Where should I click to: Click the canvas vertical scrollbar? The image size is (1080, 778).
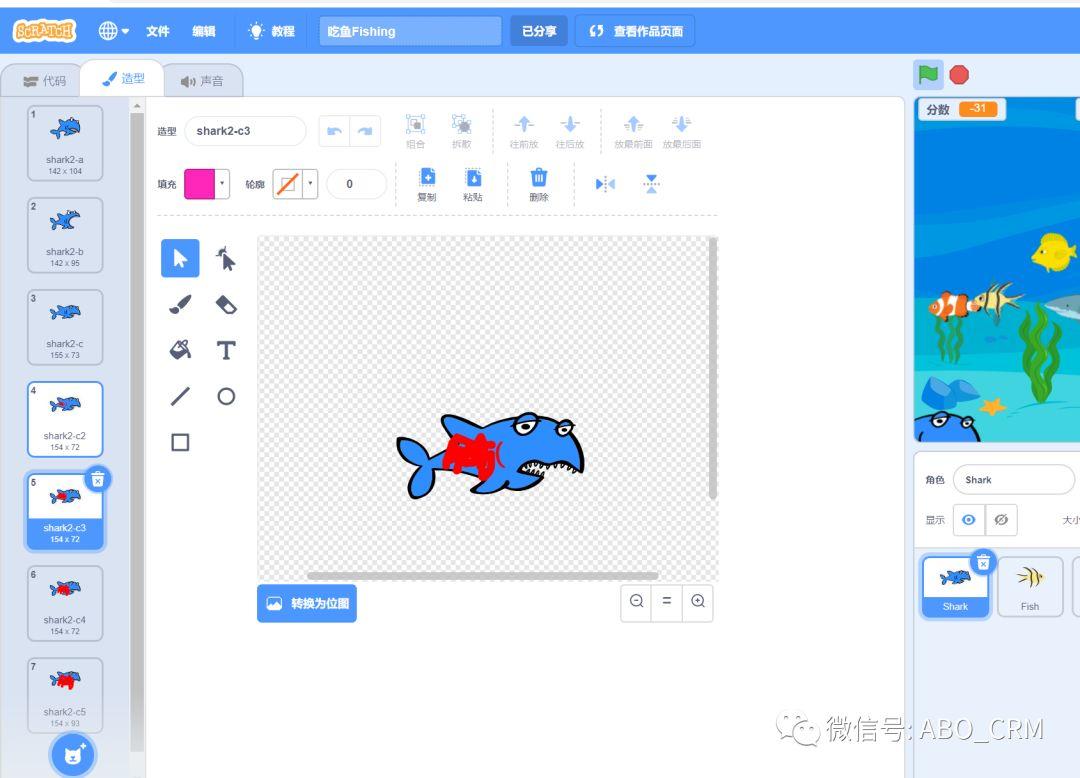[x=713, y=368]
